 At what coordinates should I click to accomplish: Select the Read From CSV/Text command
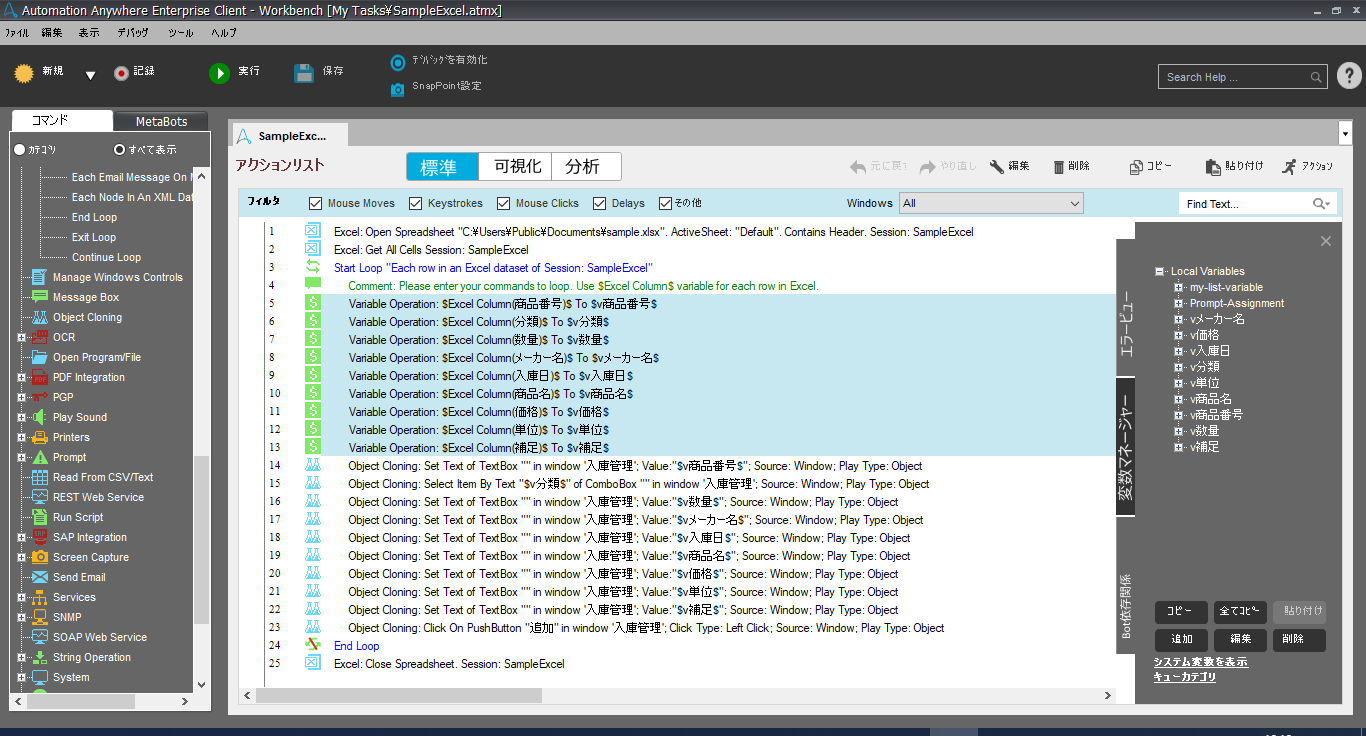pyautogui.click(x=103, y=477)
